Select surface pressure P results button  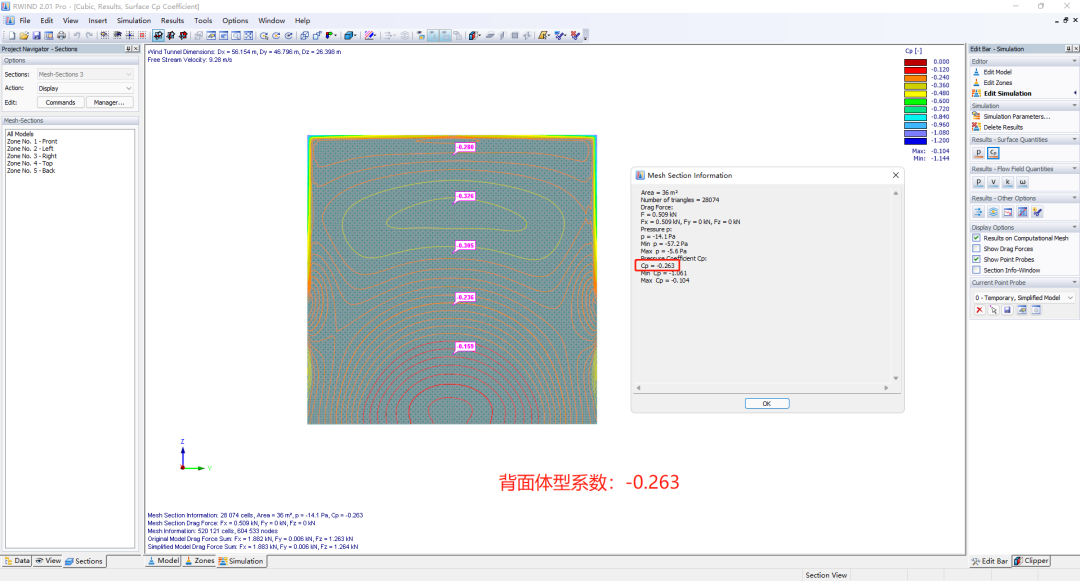[x=979, y=153]
